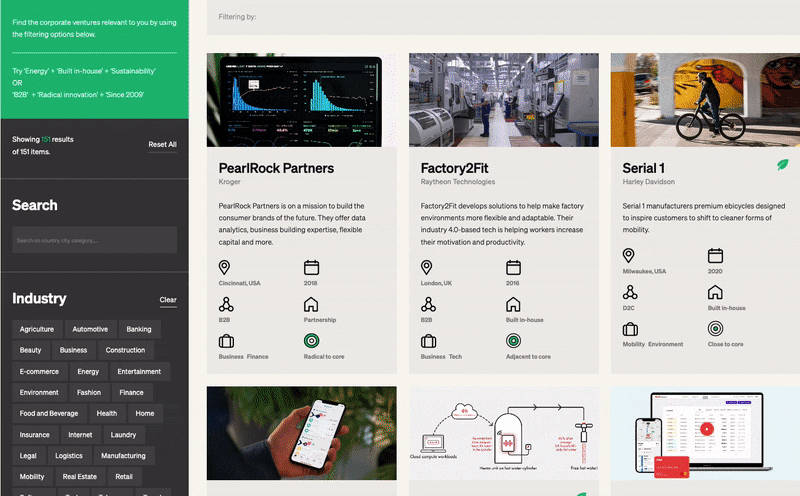
Task: Click the briefcase icon on PearlRock Partners card
Action: [x=226, y=341]
